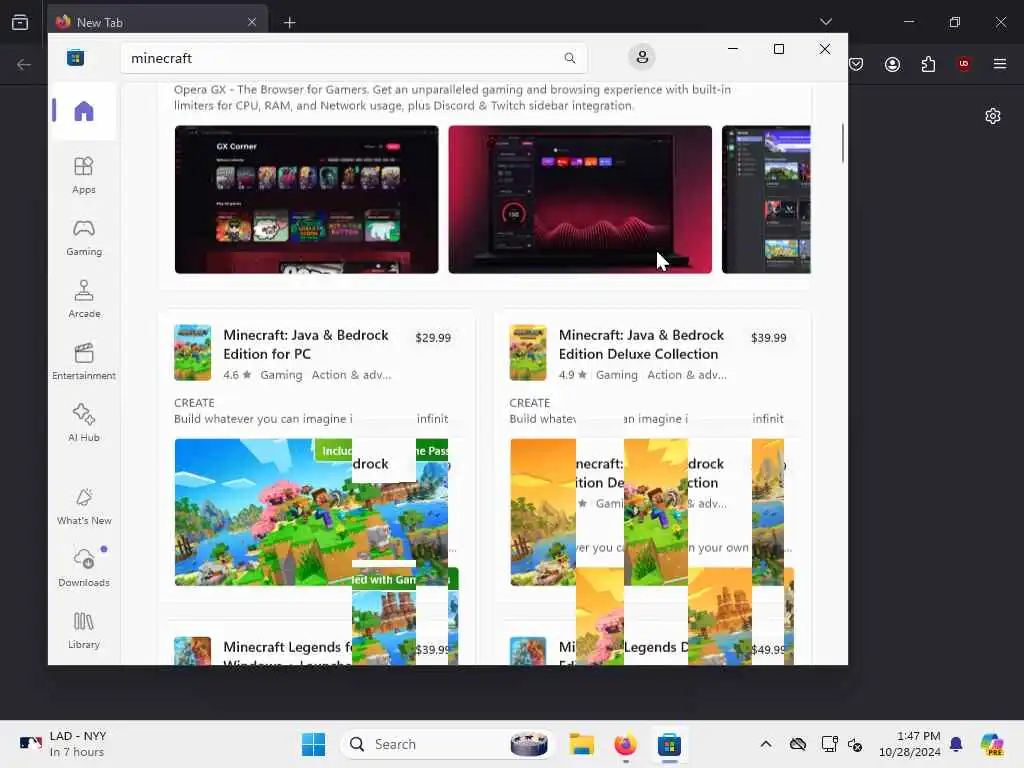Click the taskbar Search box

pos(447,744)
